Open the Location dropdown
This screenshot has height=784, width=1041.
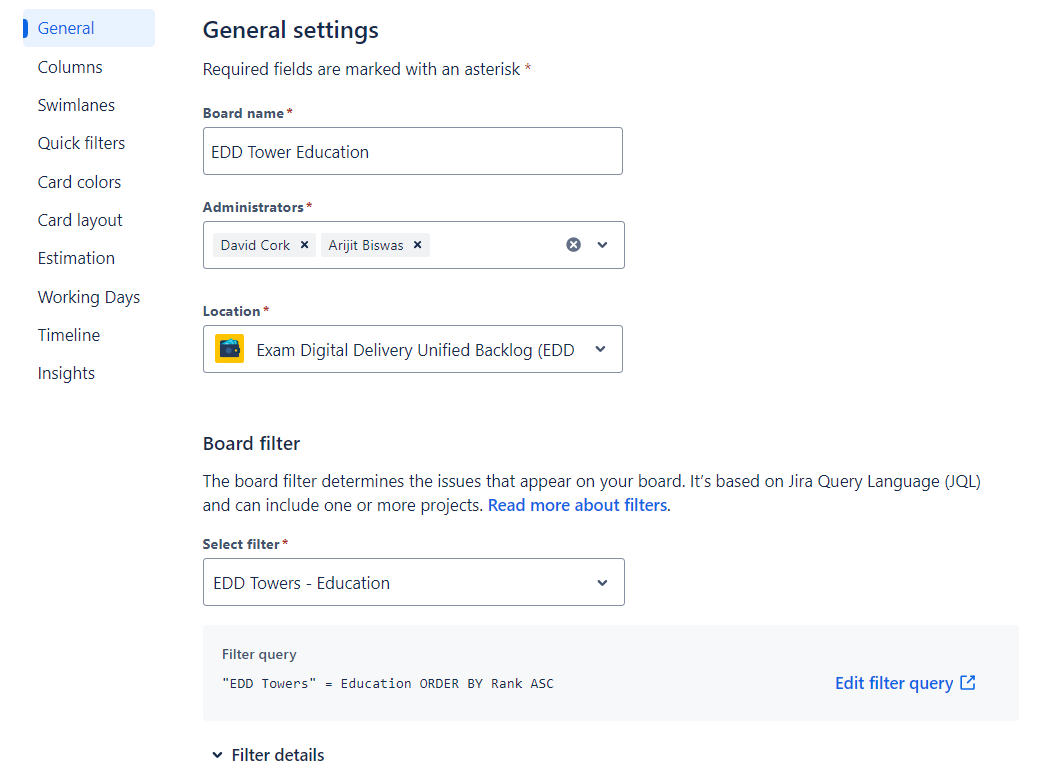[x=600, y=348]
